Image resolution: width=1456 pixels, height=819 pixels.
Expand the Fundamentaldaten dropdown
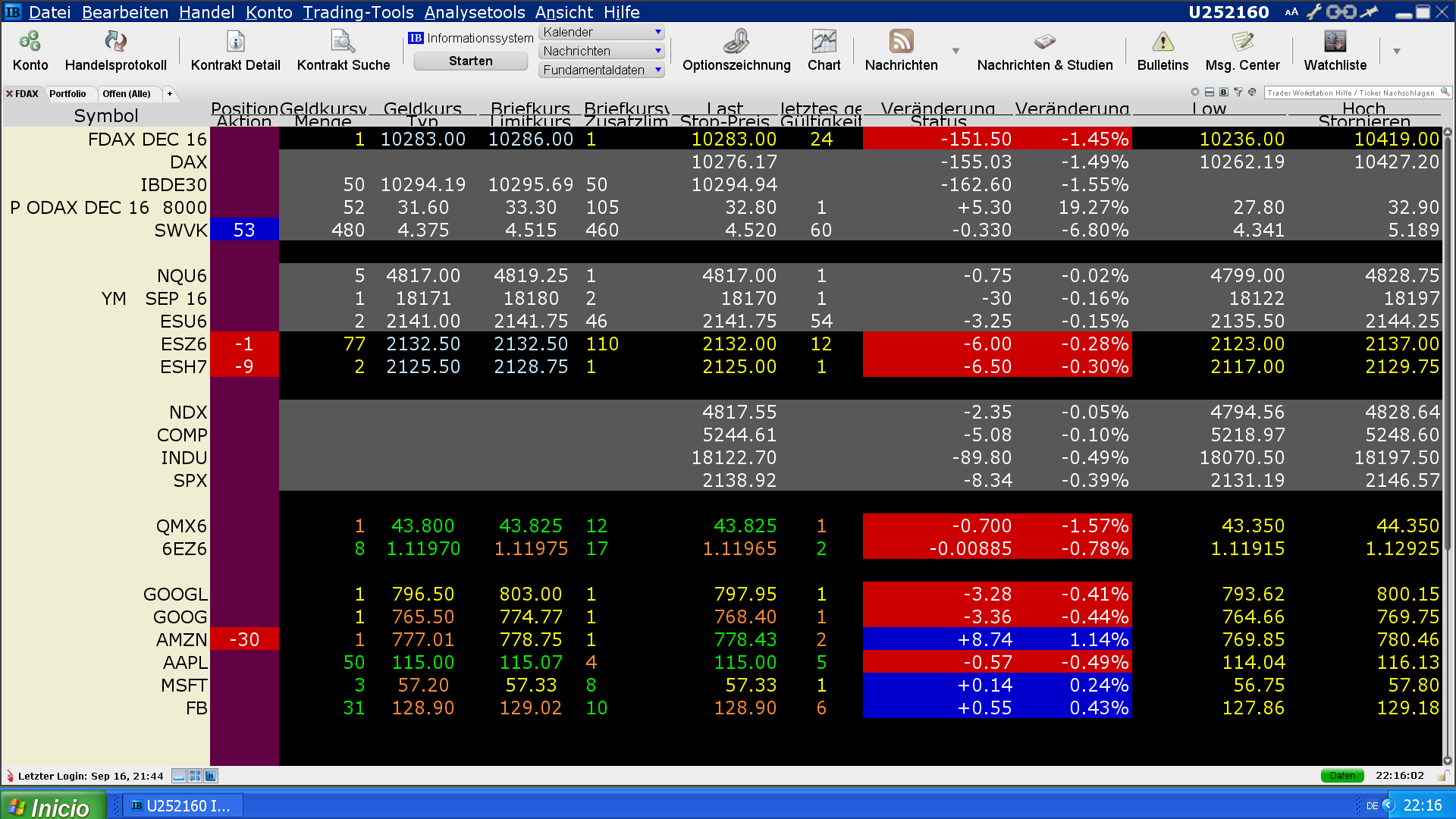657,70
